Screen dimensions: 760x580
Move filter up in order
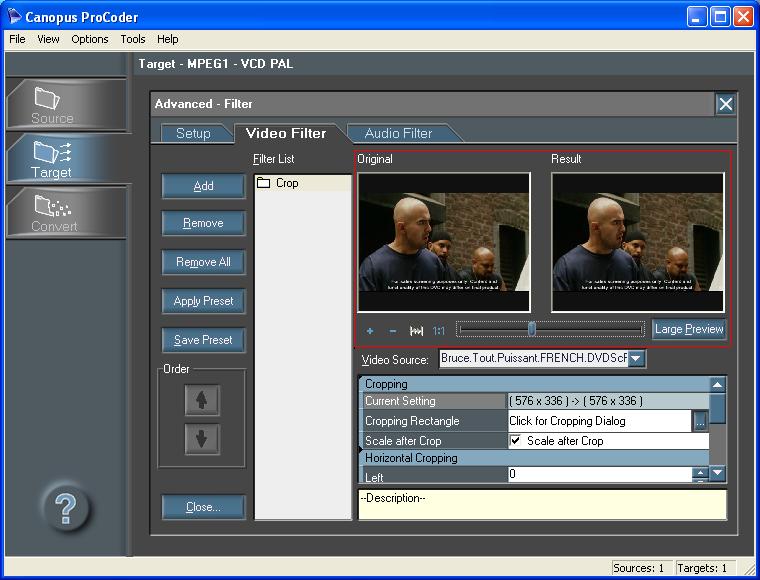point(201,401)
